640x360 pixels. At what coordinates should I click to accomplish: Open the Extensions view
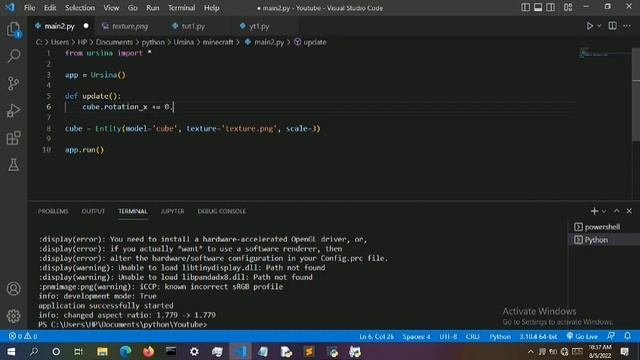(13, 138)
